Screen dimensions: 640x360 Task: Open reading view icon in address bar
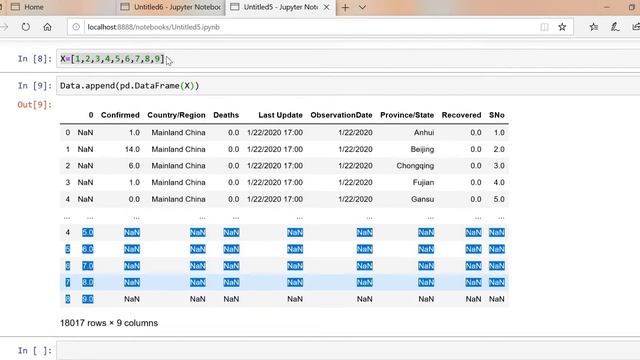point(544,27)
